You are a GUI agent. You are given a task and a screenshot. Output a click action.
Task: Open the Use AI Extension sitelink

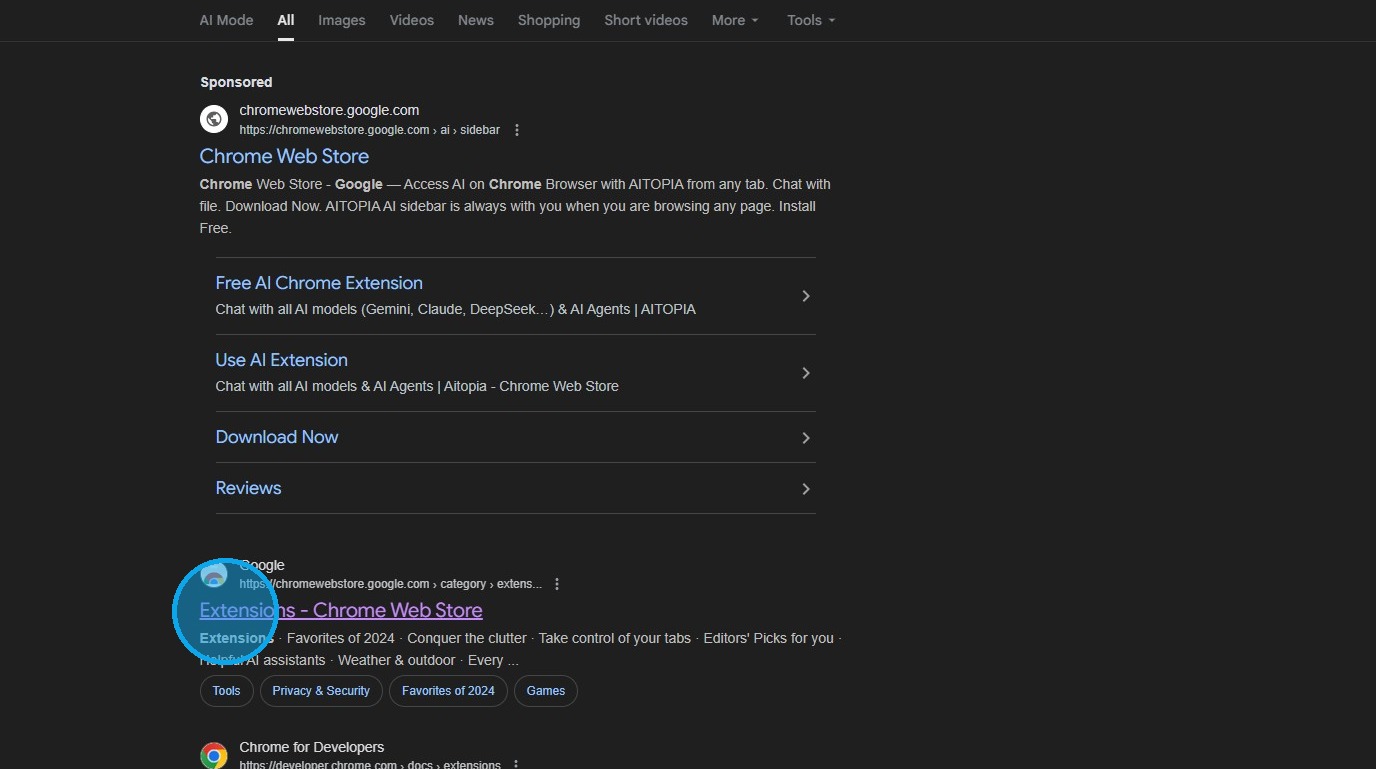pos(282,360)
